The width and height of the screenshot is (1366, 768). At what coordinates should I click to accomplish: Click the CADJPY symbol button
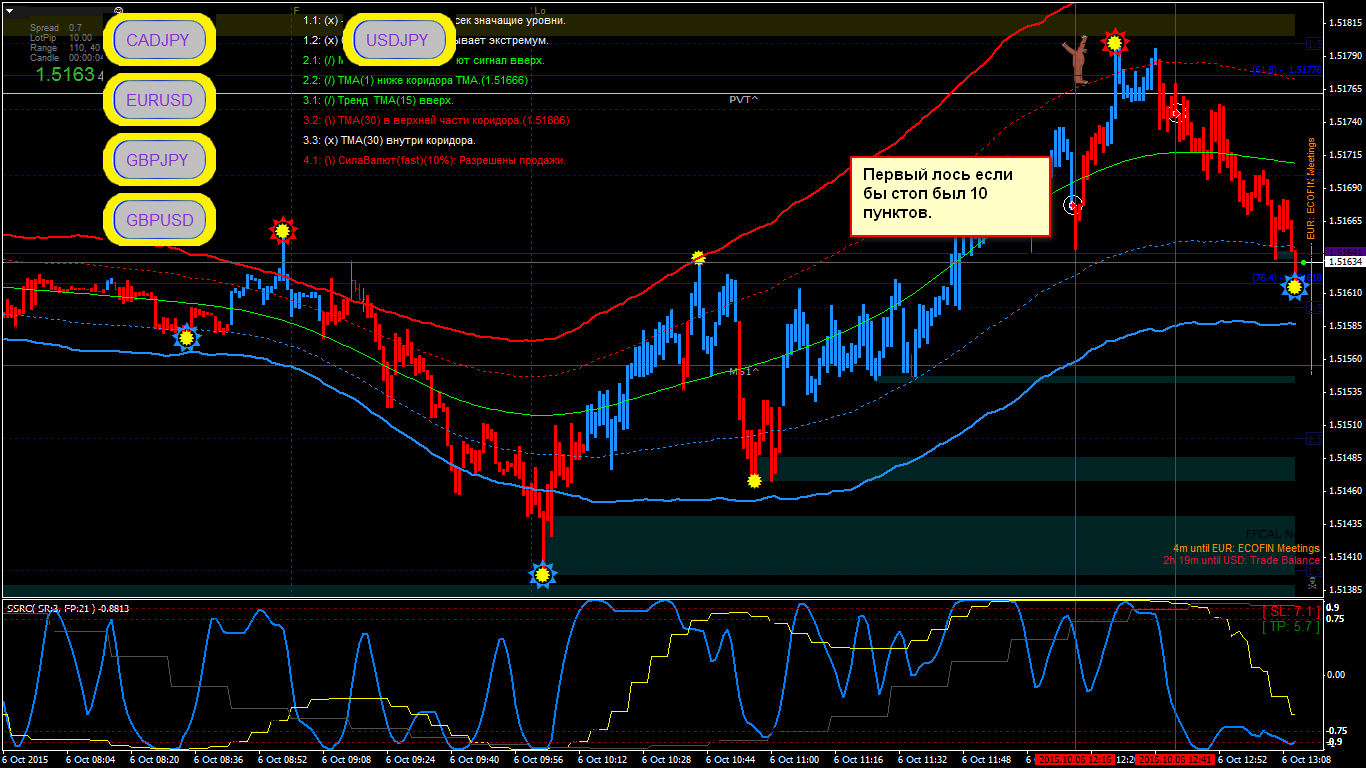159,40
